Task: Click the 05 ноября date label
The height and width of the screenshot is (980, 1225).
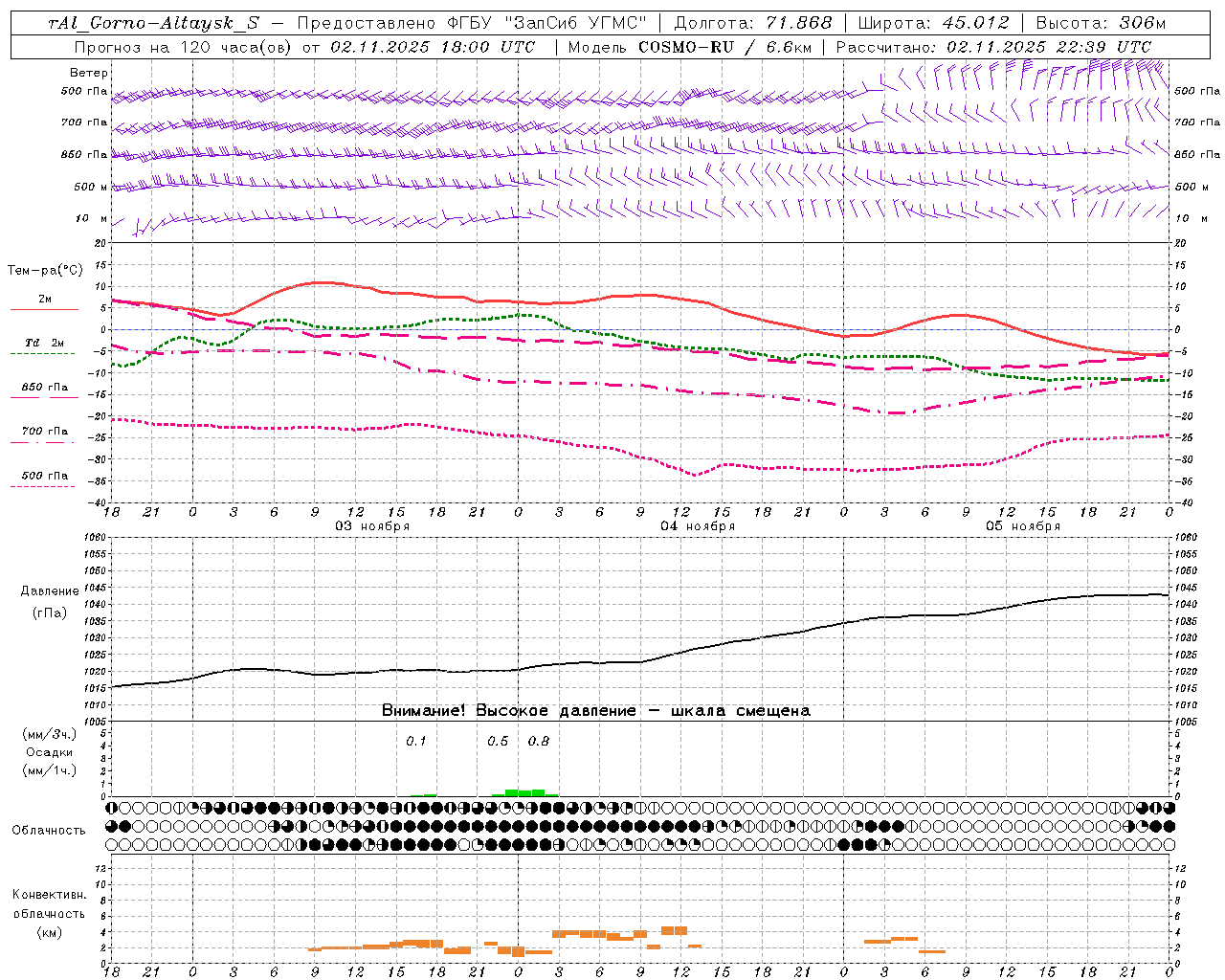Action: (1023, 526)
